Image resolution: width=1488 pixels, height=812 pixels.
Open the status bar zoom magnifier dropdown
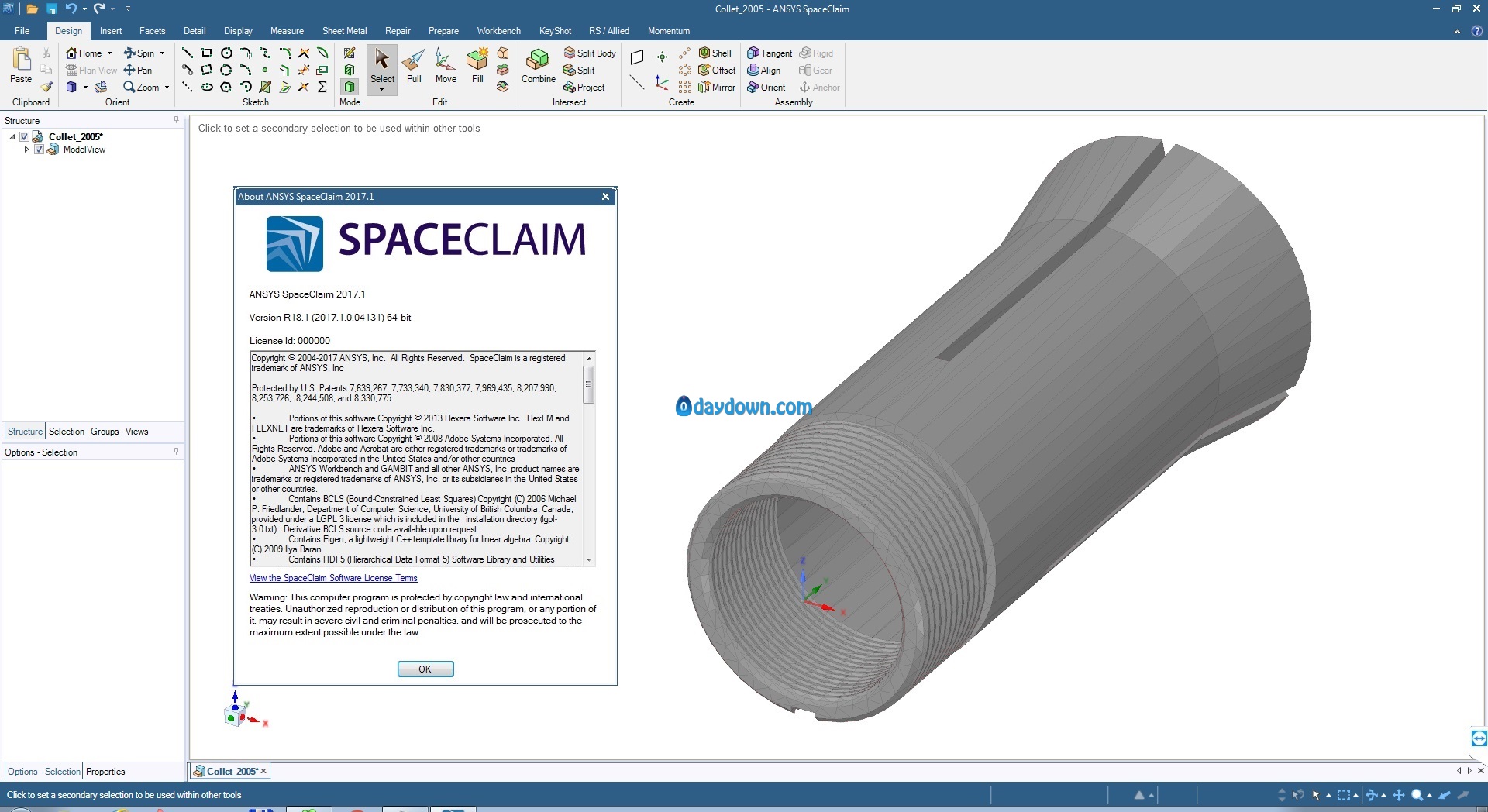1429,795
